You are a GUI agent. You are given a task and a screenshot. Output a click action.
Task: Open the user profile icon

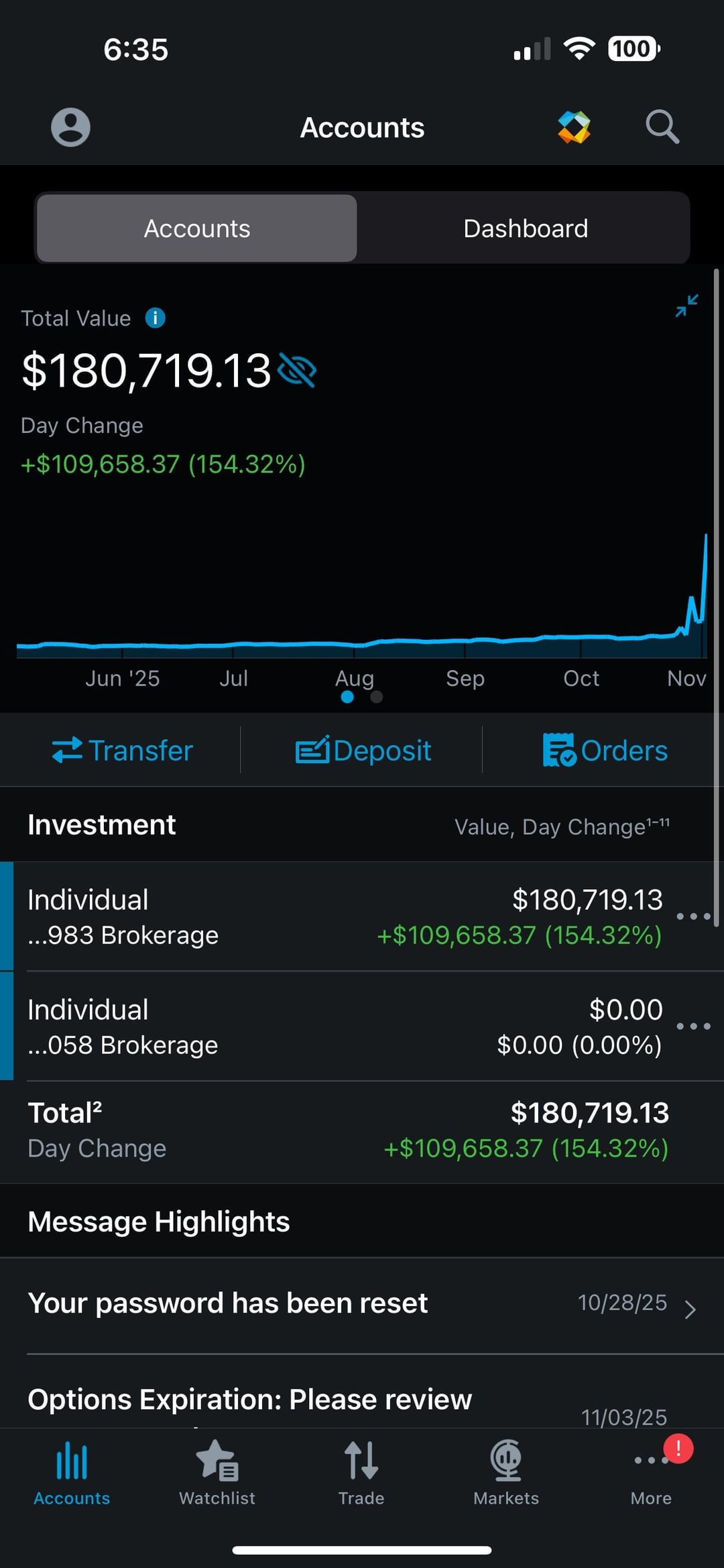70,127
